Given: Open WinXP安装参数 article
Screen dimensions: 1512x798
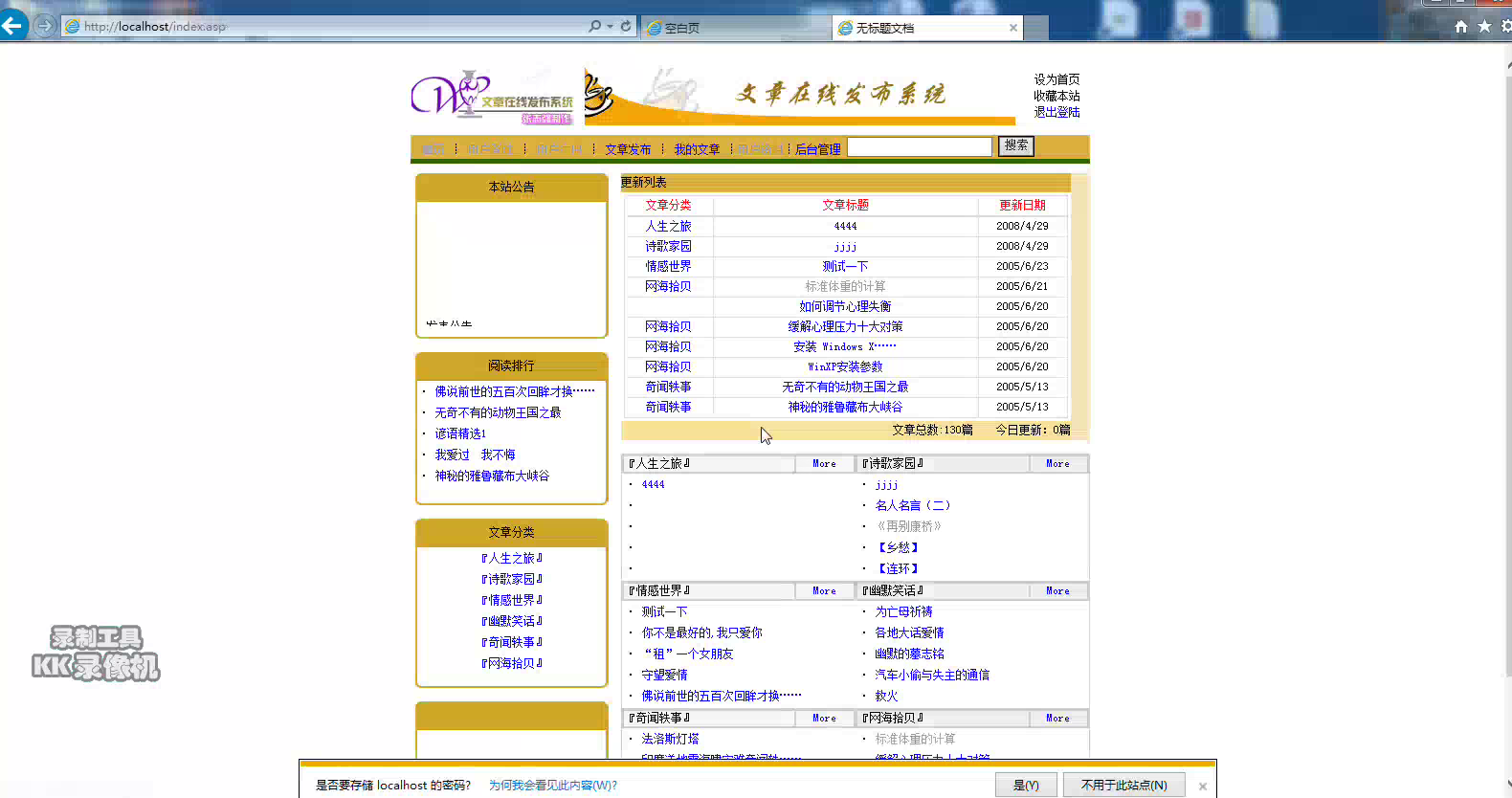Looking at the screenshot, I should 845,367.
